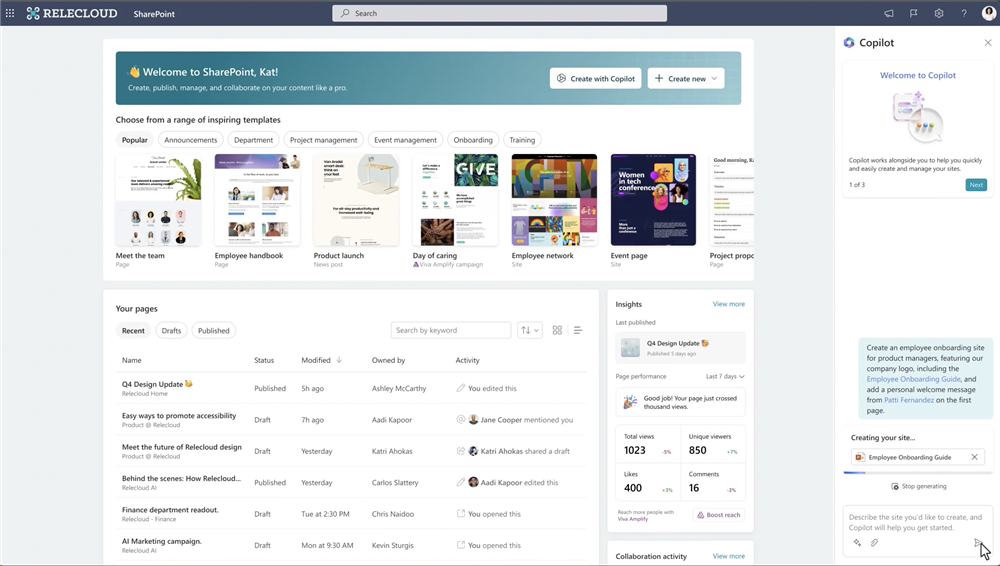Show Published pages filter
This screenshot has width=1000, height=566.
point(214,331)
